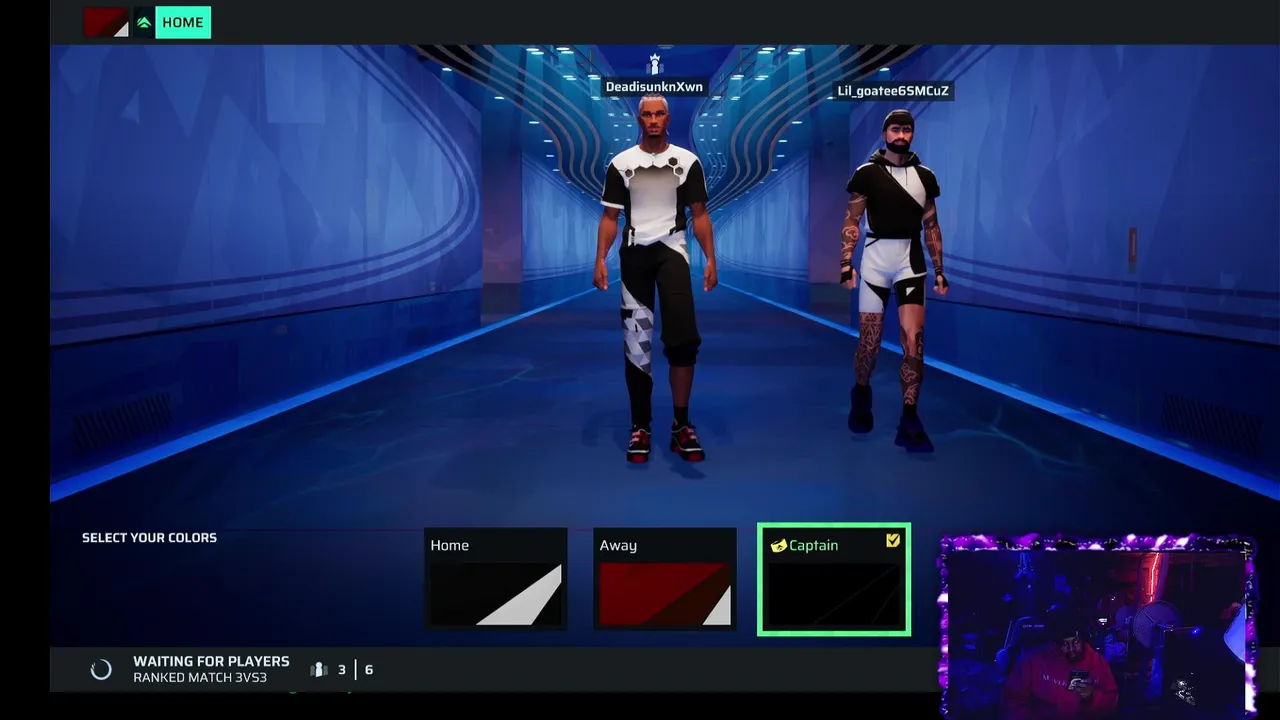Click the RANKED MATCH 3VS3 text

click(x=200, y=678)
